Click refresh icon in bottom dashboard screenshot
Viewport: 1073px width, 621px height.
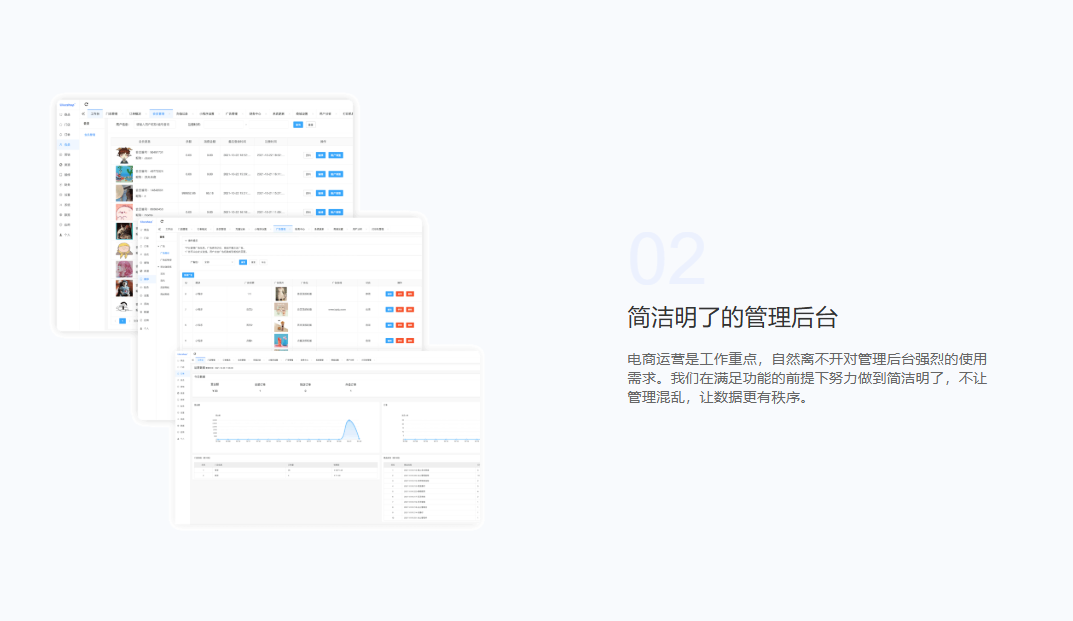196,353
